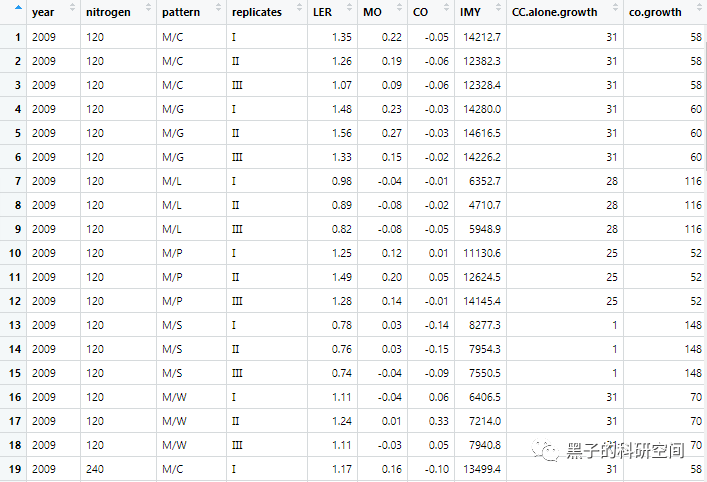Image resolution: width=707 pixels, height=482 pixels.
Task: Sort by the MO column arrows
Action: tap(399, 7)
